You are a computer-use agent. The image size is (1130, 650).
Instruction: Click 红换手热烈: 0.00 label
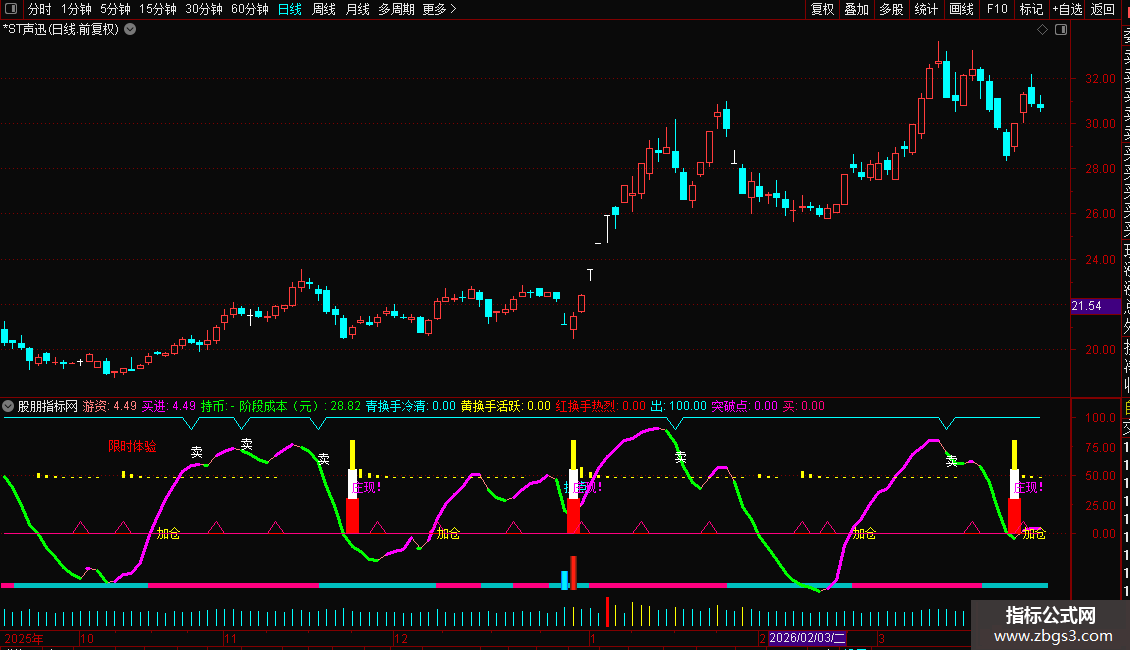tap(601, 406)
